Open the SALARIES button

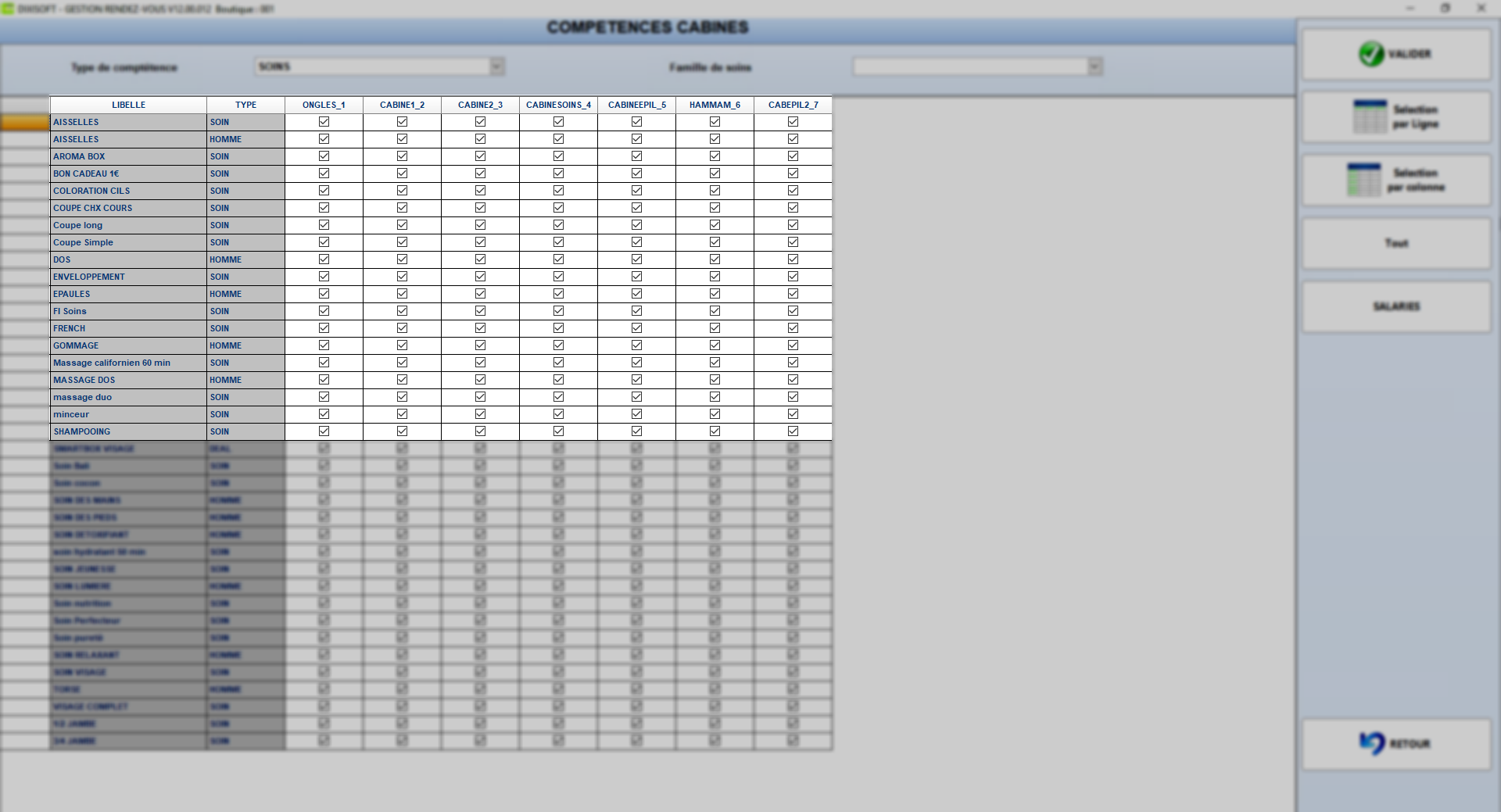(x=1396, y=307)
